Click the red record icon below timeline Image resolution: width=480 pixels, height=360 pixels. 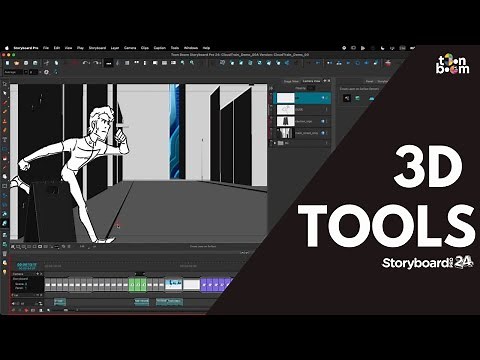(26, 310)
